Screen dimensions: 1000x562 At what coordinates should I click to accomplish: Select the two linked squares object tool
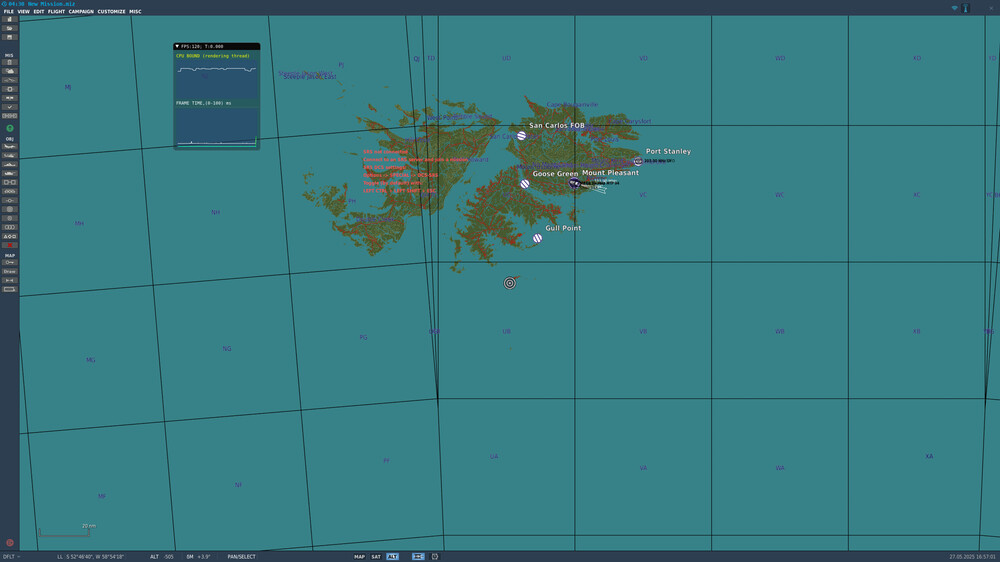click(x=10, y=182)
